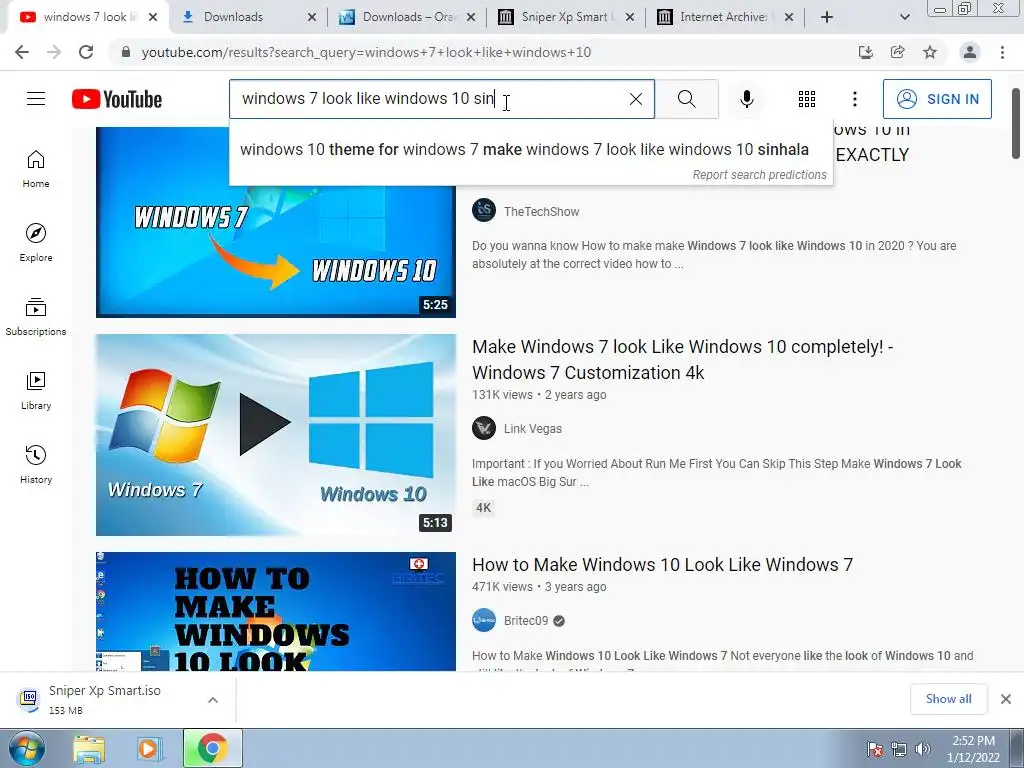Open YouTube settings three-dot menu
This screenshot has width=1024, height=768.
pyautogui.click(x=854, y=99)
